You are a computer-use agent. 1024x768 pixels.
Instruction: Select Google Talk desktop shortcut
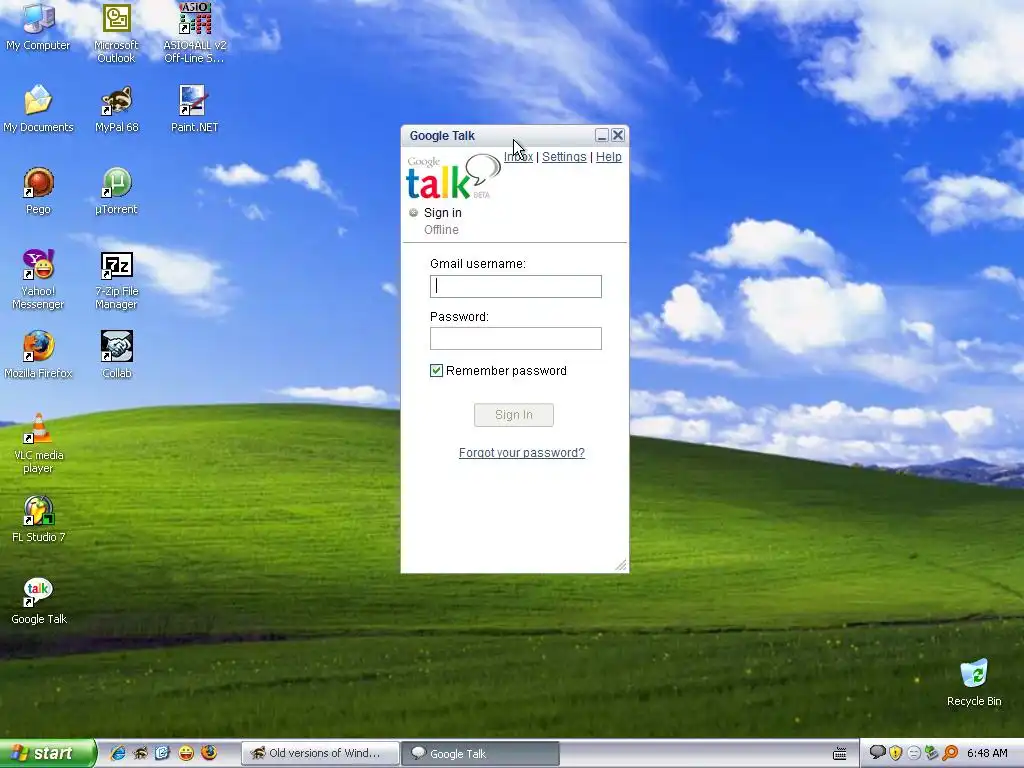coord(38,601)
